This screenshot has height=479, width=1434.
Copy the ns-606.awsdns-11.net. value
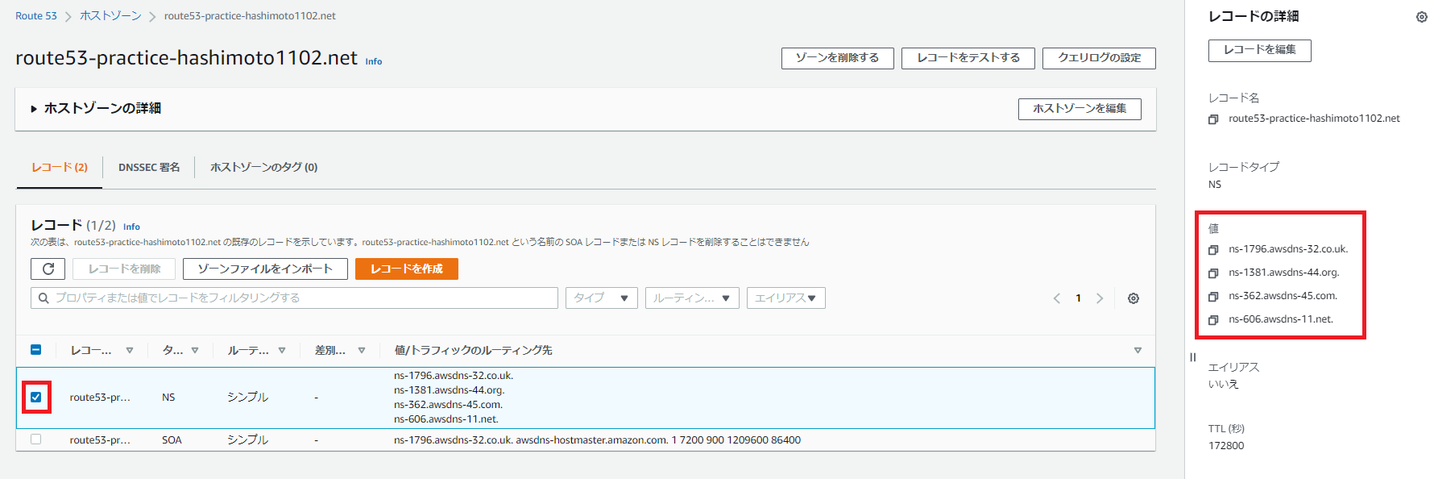pos(1213,320)
